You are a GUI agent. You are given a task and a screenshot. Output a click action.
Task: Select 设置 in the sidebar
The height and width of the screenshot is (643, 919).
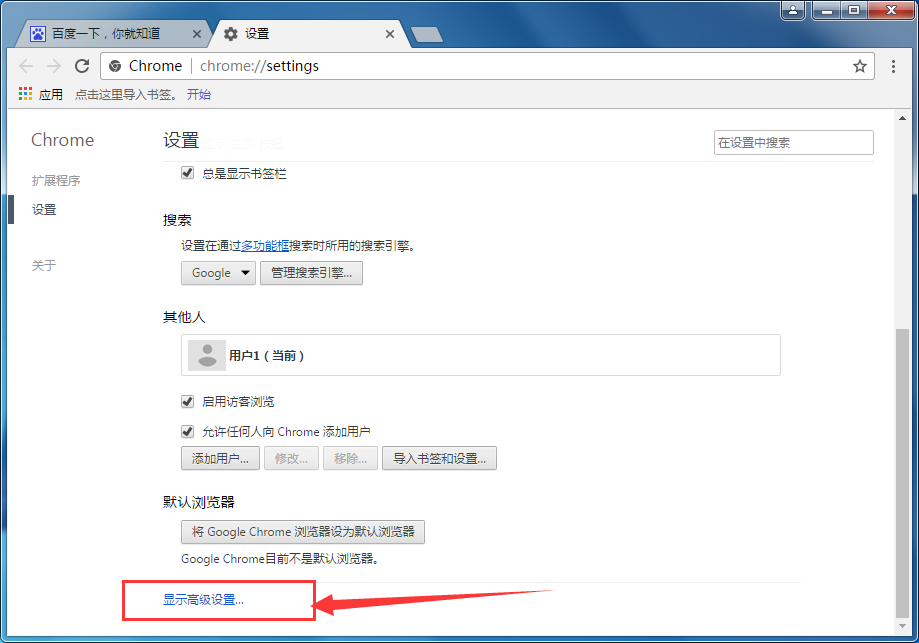(44, 209)
